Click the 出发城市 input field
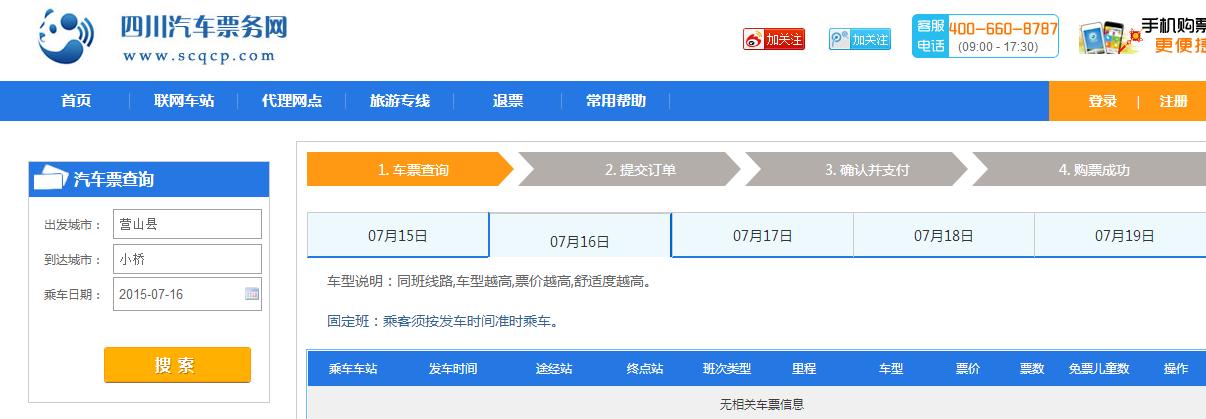The width and height of the screenshot is (1206, 419). click(x=186, y=224)
